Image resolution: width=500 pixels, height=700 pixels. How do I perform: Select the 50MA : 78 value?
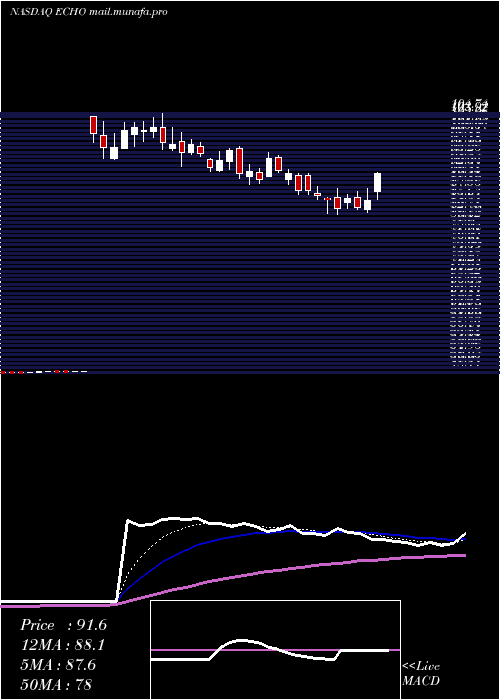tap(56, 684)
